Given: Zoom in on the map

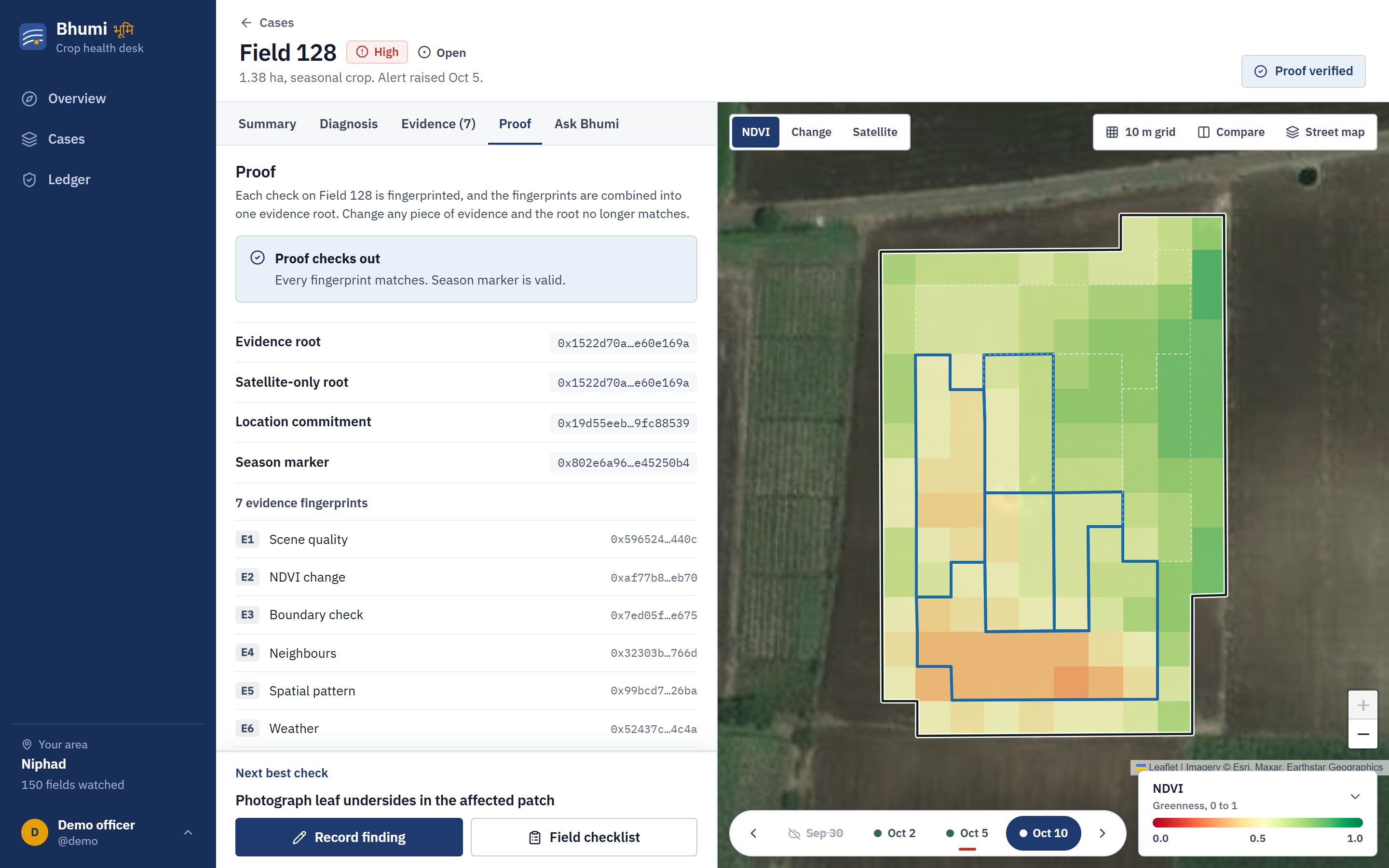Looking at the screenshot, I should [x=1362, y=705].
